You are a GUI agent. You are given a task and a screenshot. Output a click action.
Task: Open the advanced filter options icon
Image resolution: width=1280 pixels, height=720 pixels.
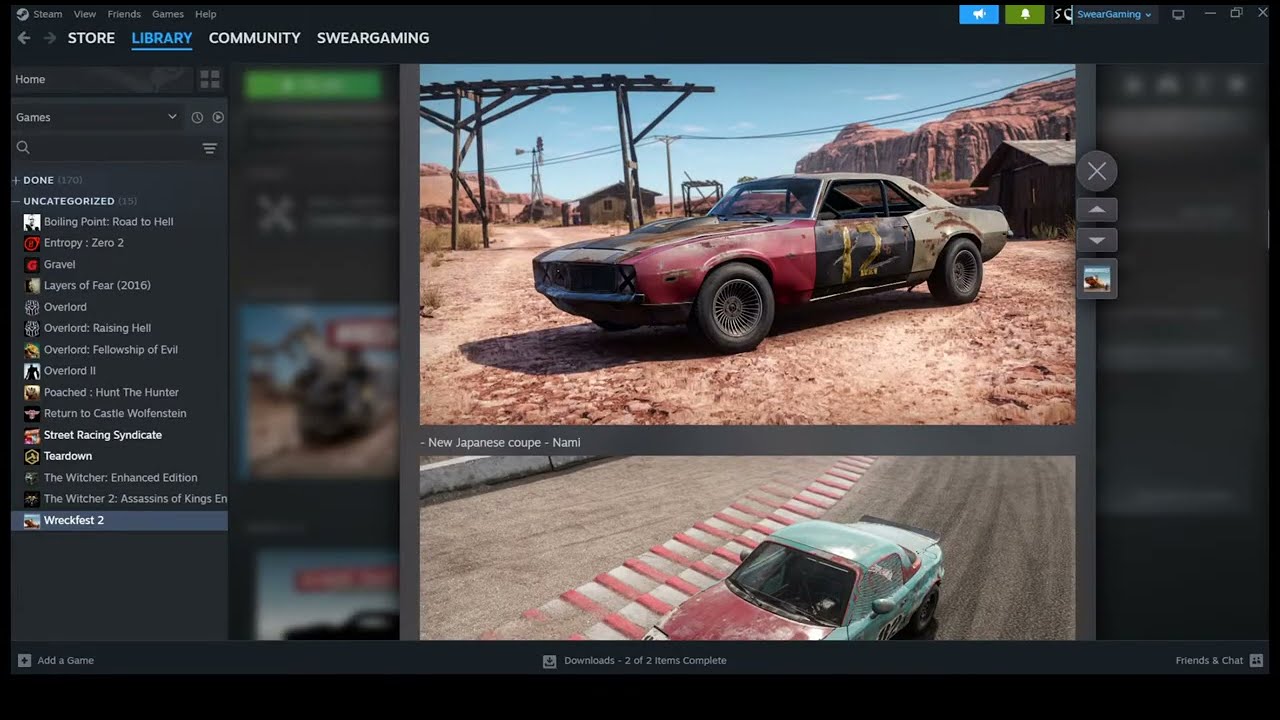[x=210, y=148]
